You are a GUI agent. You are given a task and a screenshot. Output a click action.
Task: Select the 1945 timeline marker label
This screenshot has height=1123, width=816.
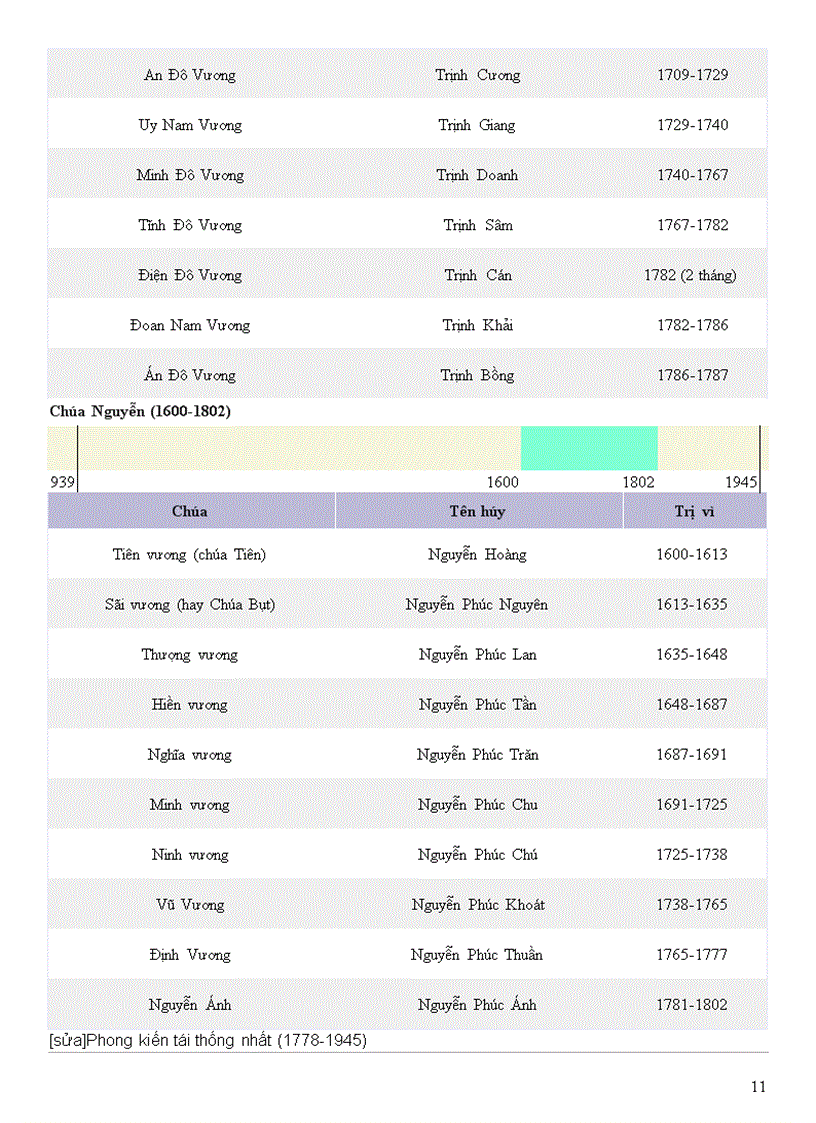(741, 482)
